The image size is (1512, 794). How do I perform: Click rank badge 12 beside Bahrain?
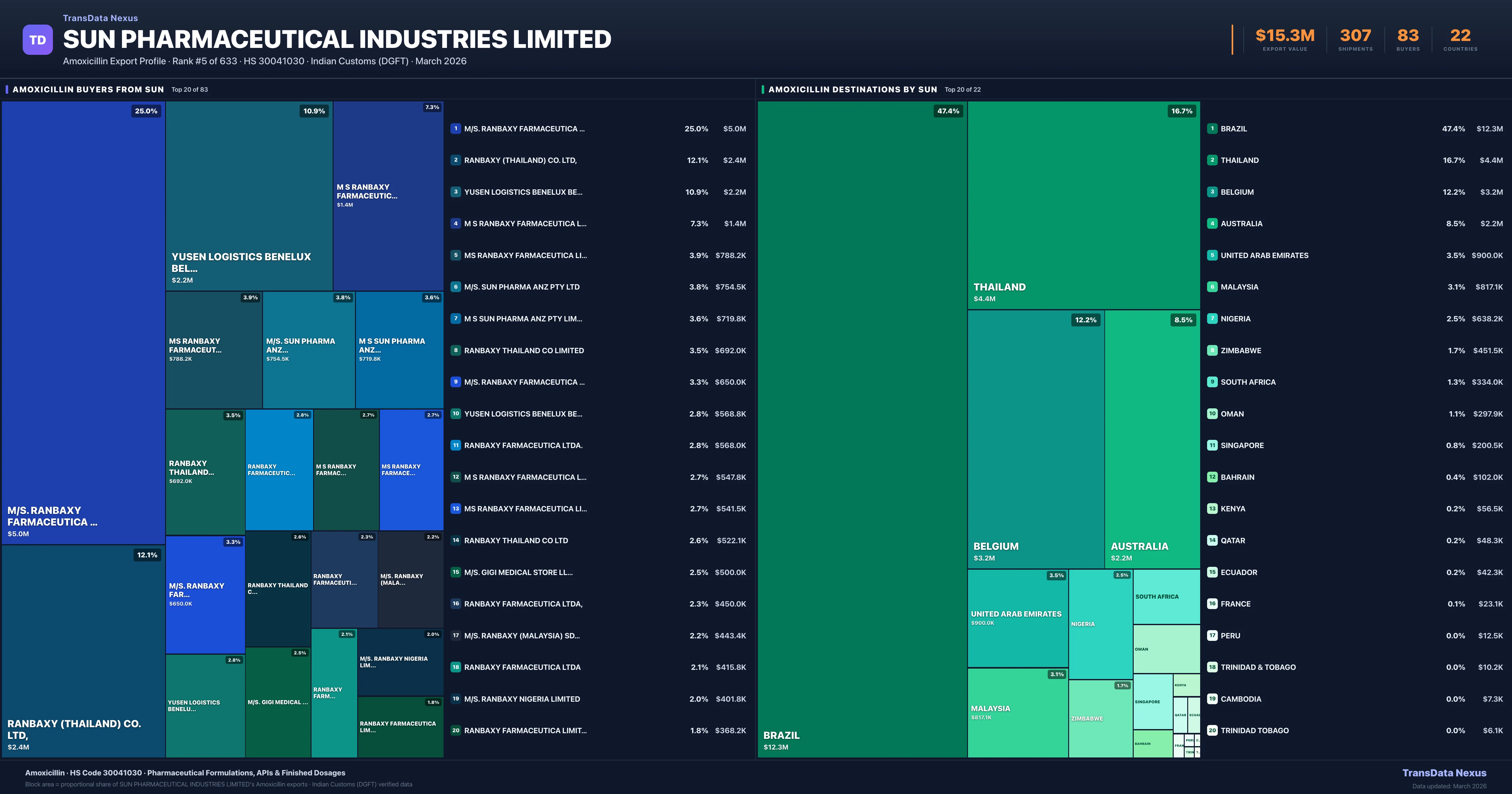(1212, 477)
